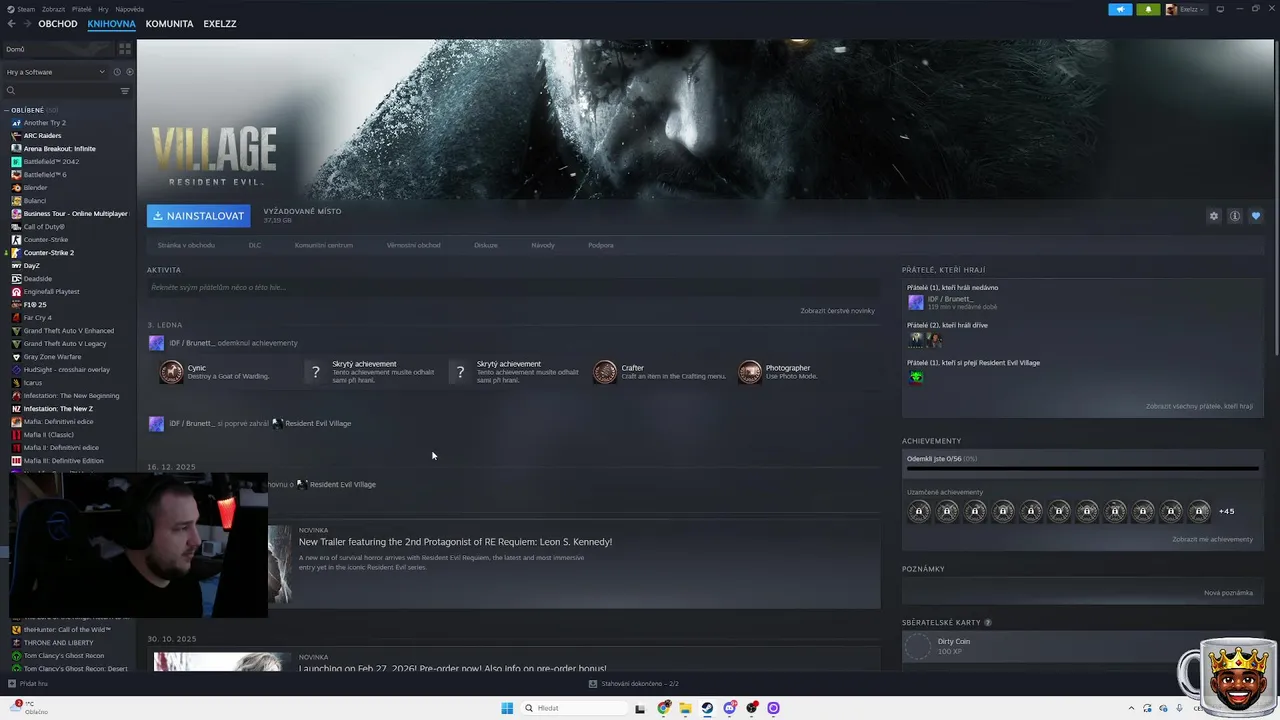Open the KOMUNITA tab
Image resolution: width=1280 pixels, height=720 pixels.
(169, 24)
